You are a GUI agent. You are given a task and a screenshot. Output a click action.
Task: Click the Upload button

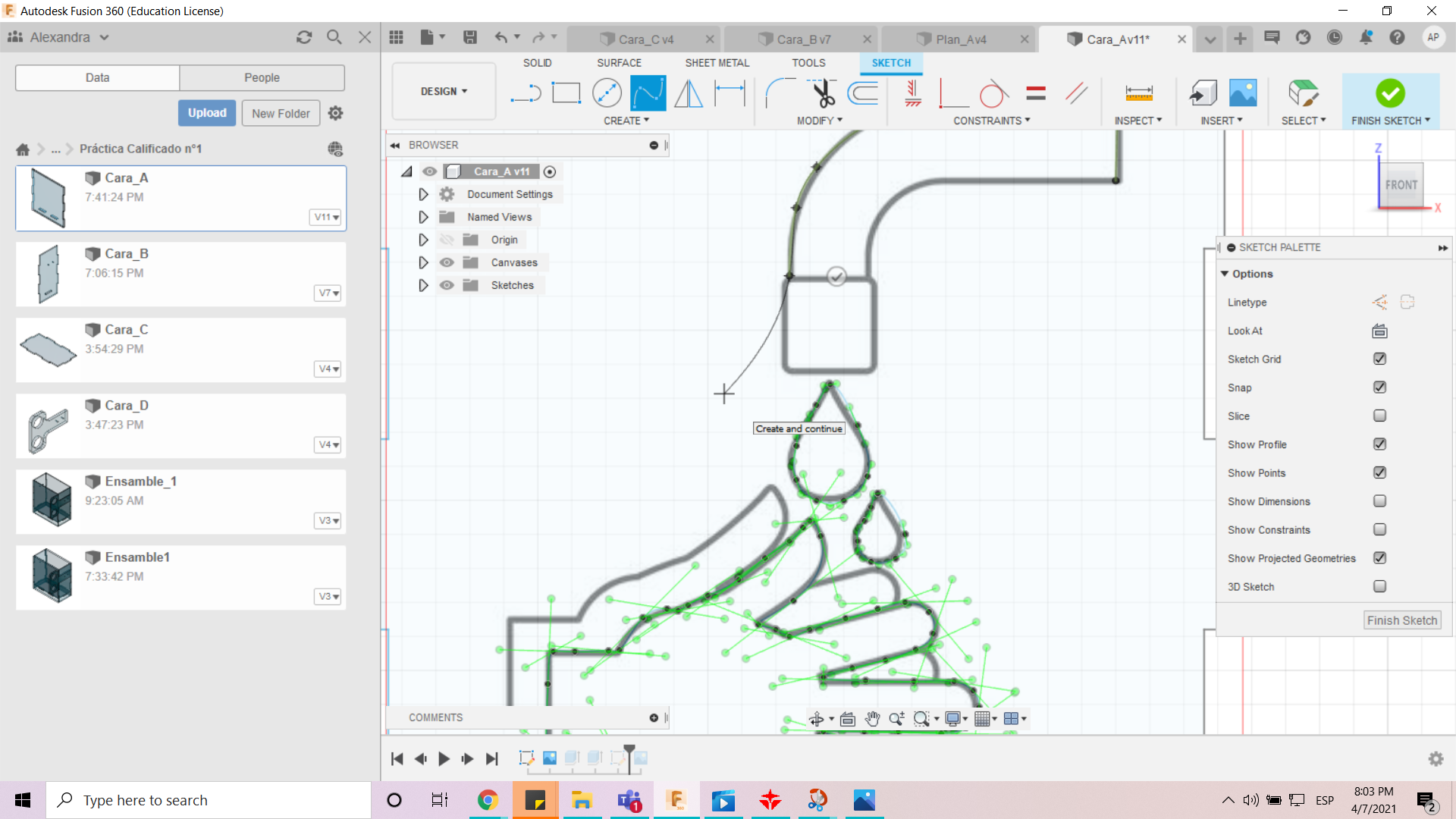coord(207,113)
